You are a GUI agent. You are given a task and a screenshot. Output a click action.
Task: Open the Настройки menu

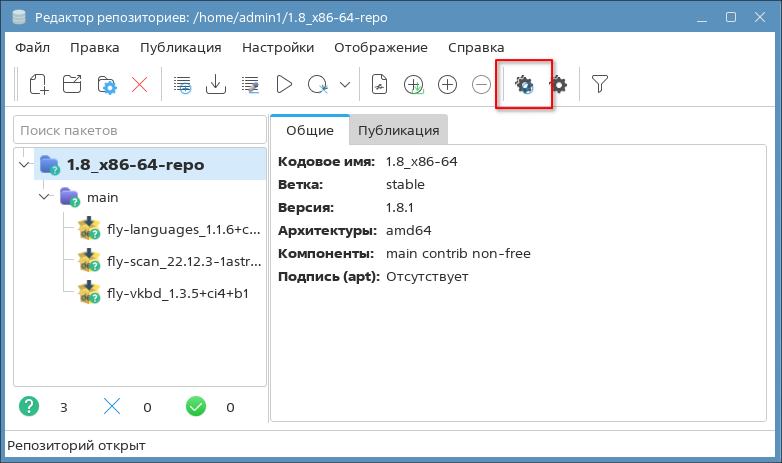[278, 47]
